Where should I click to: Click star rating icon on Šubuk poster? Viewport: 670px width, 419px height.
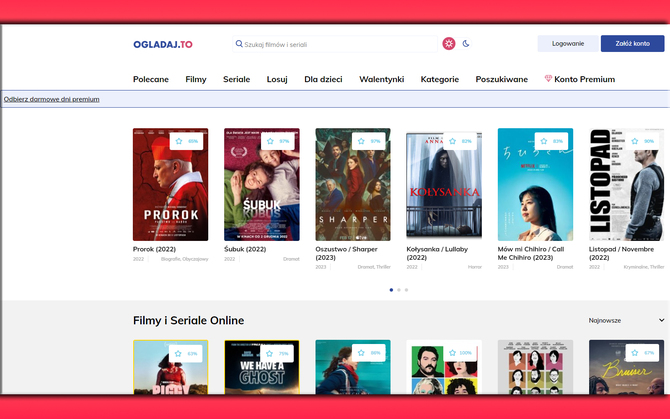[x=270, y=141]
